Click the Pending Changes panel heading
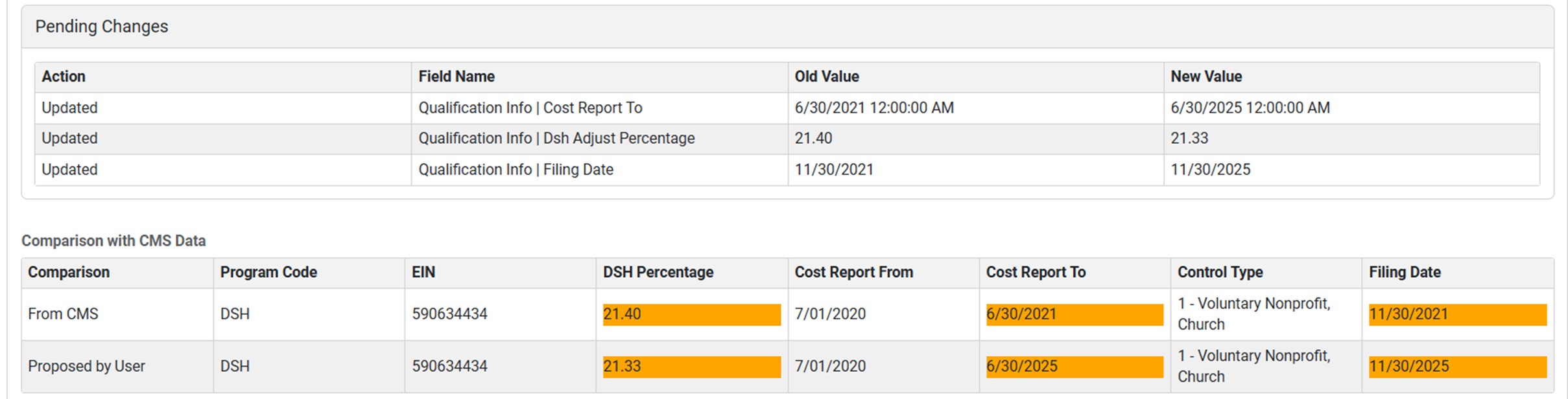 pyautogui.click(x=102, y=27)
